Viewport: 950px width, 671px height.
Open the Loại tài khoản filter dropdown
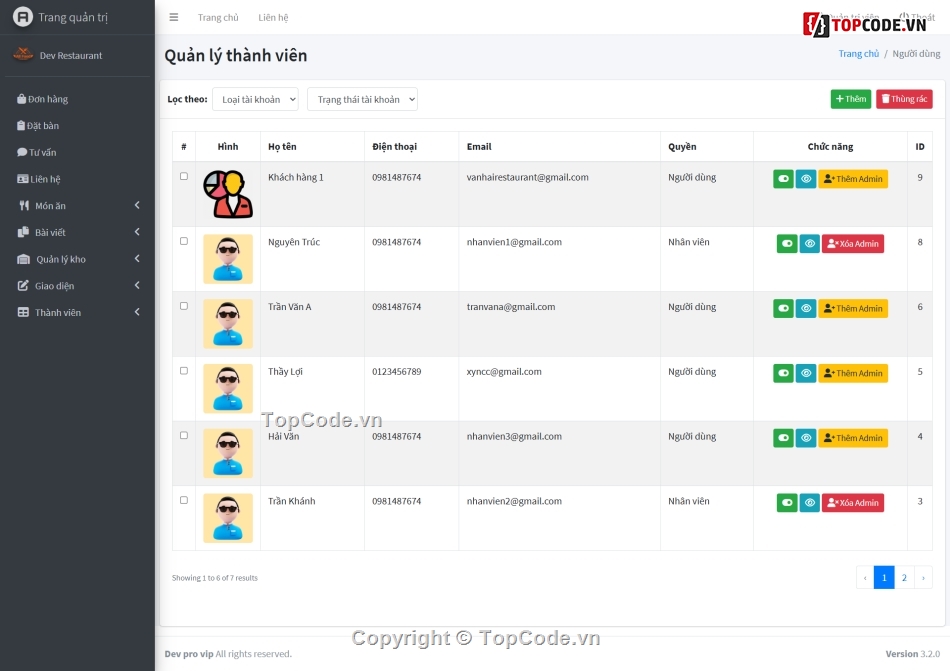click(x=255, y=99)
